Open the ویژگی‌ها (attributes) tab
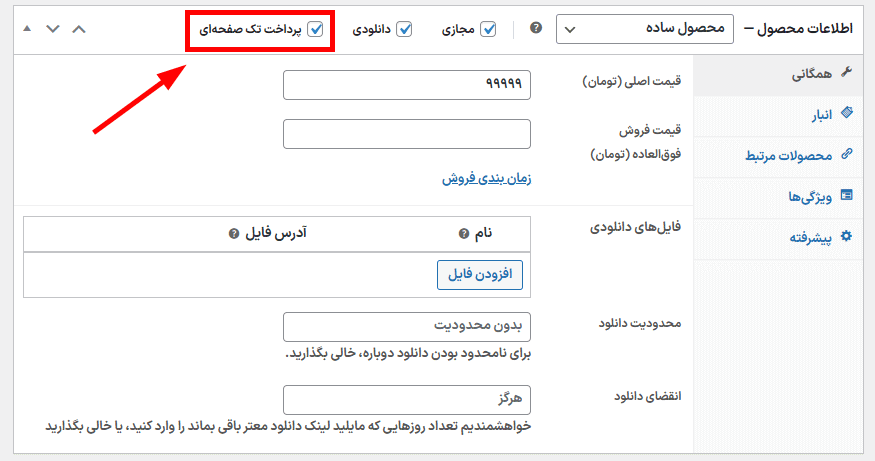The height and width of the screenshot is (461, 875). pos(811,196)
